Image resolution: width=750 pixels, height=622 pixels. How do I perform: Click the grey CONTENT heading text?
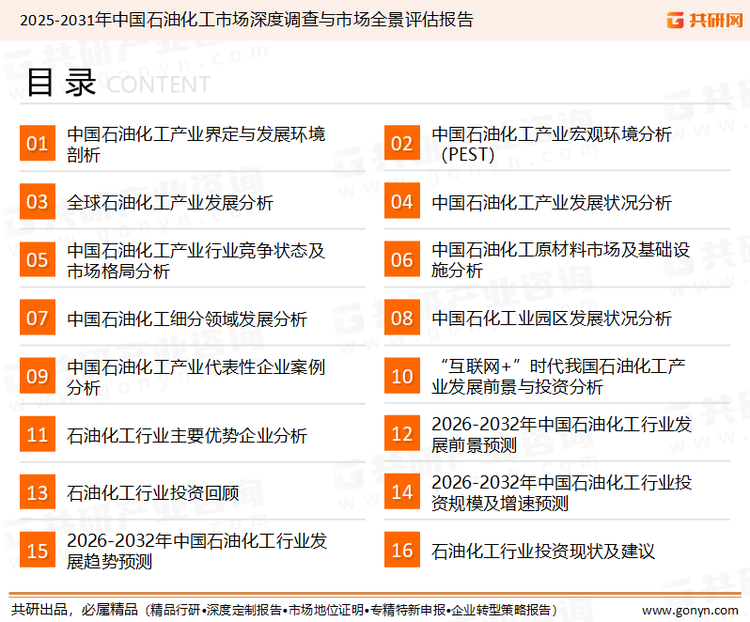pyautogui.click(x=158, y=85)
